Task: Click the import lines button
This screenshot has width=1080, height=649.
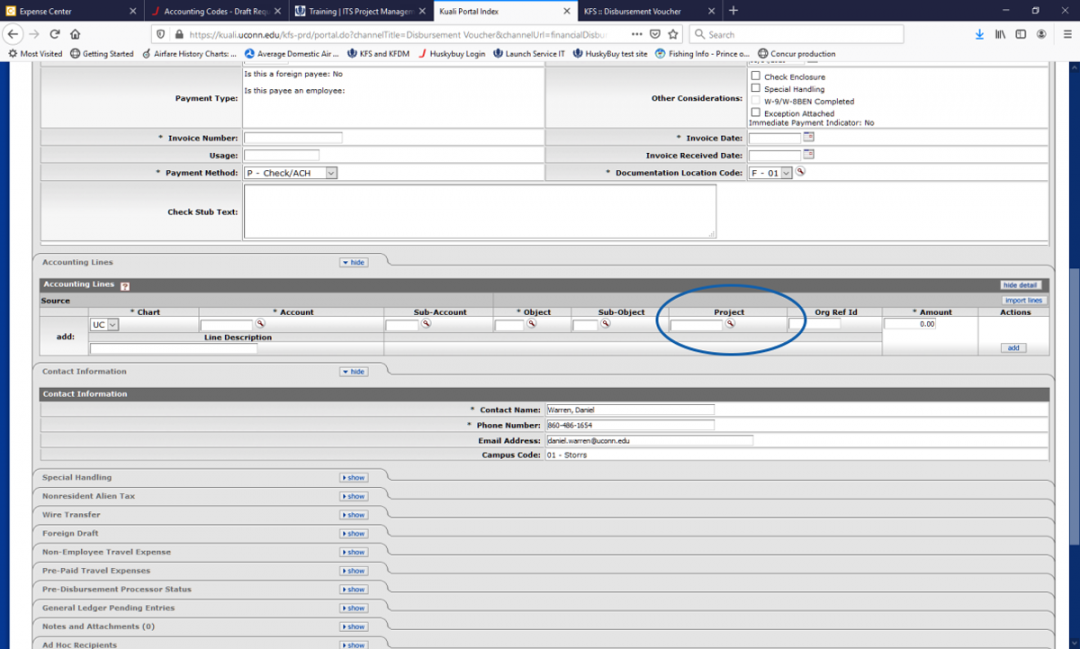Action: tap(1023, 300)
